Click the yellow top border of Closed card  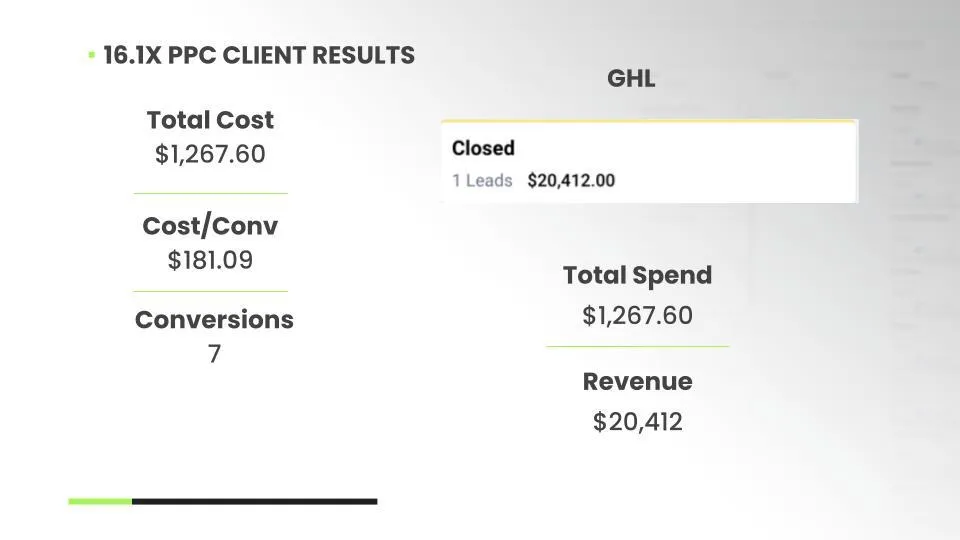(x=650, y=121)
